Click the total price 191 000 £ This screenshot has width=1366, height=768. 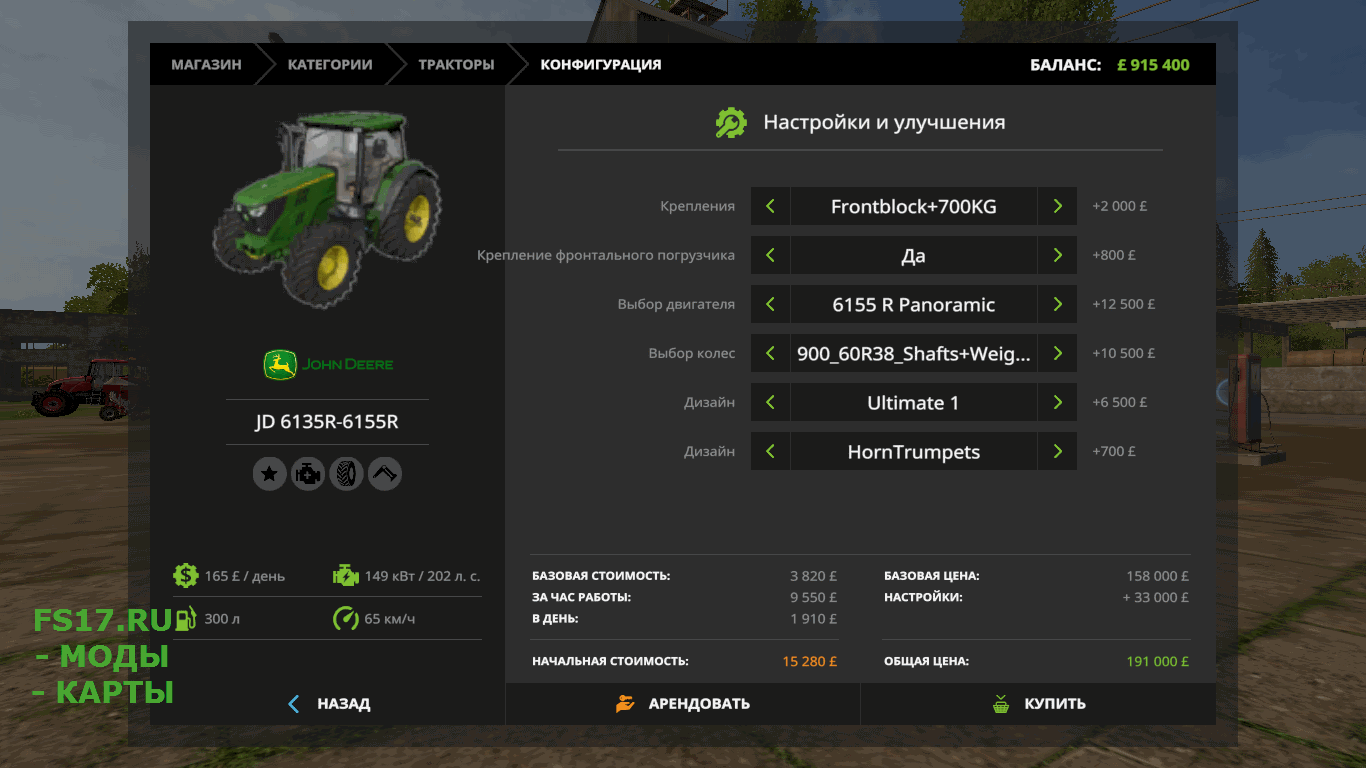coord(1157,661)
